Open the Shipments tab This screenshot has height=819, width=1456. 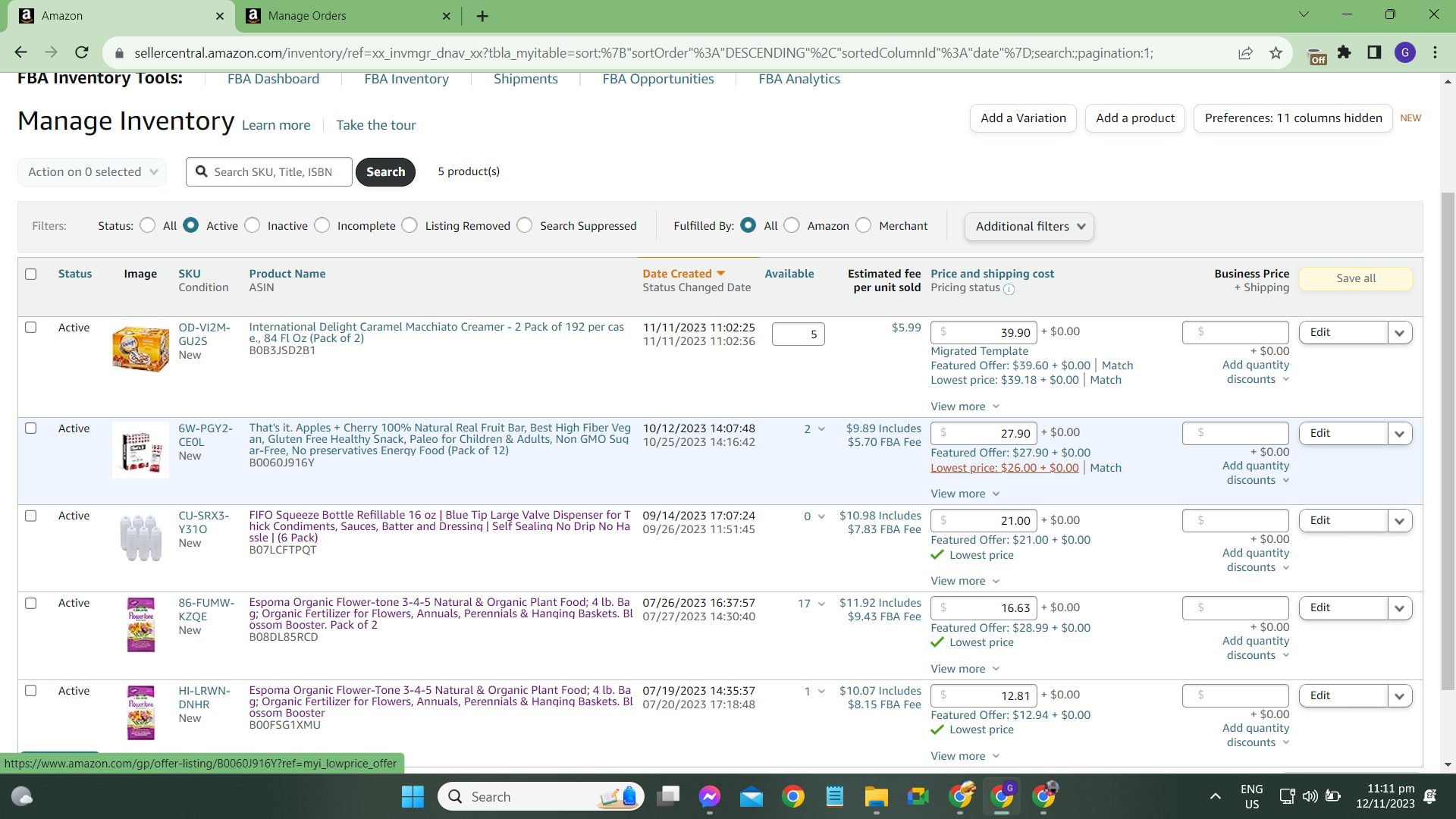click(x=526, y=79)
